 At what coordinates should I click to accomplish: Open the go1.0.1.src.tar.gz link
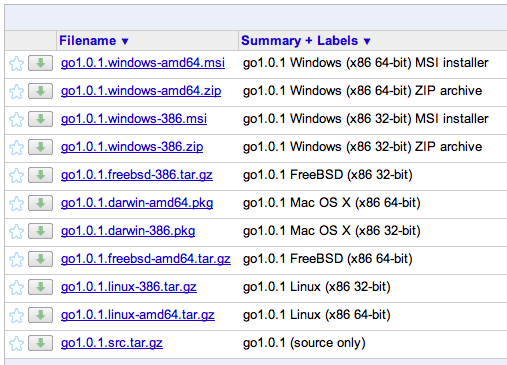click(x=112, y=343)
